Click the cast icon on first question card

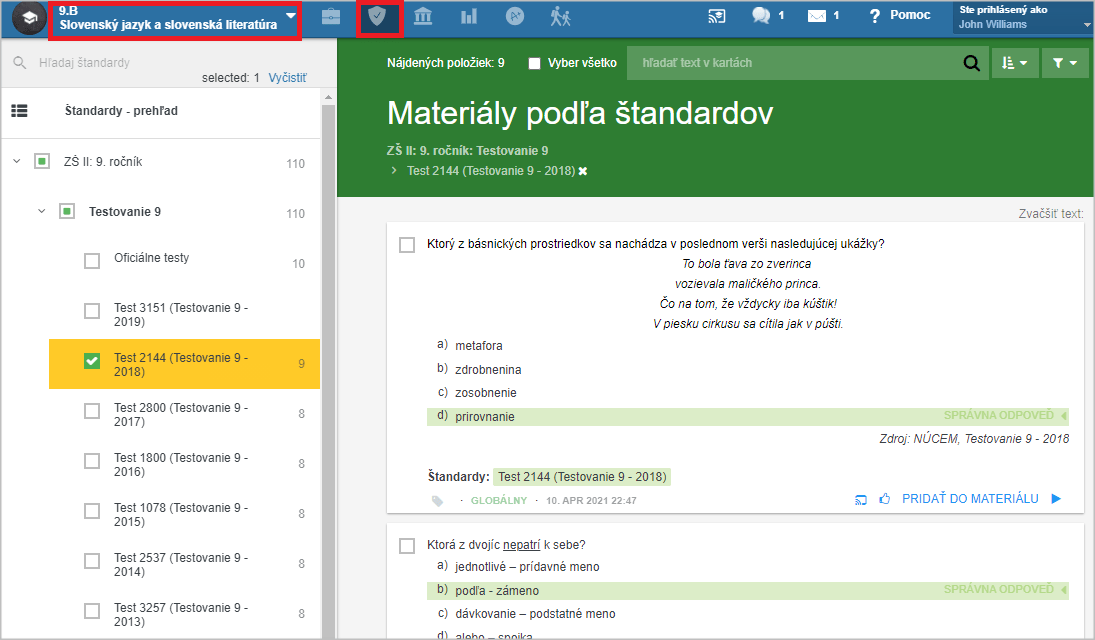(x=861, y=500)
